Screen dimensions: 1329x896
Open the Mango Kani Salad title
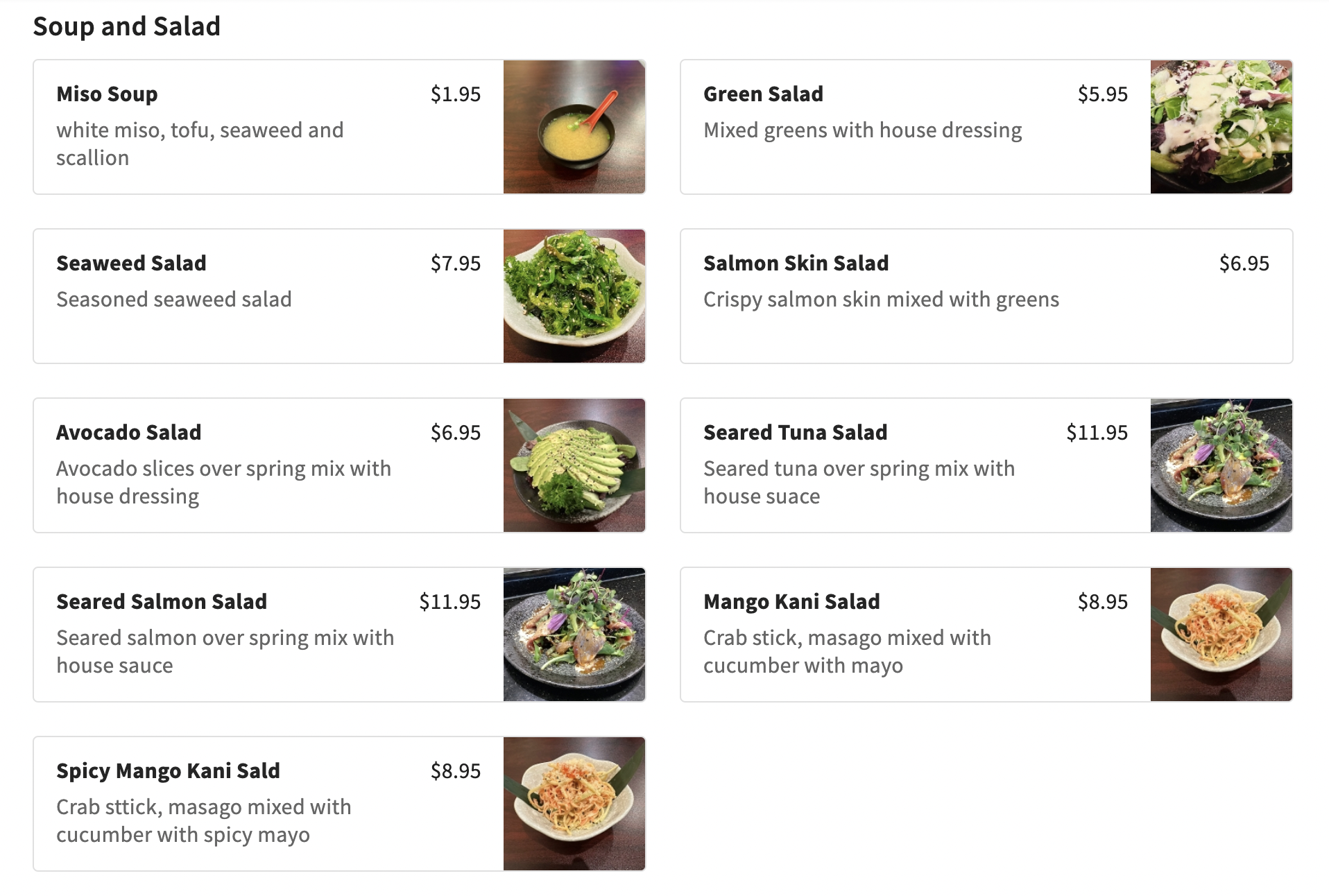tap(791, 601)
